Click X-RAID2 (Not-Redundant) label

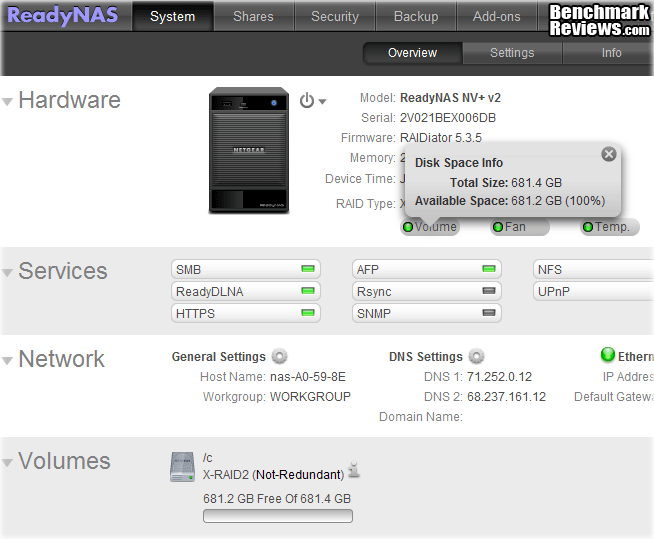pos(274,475)
